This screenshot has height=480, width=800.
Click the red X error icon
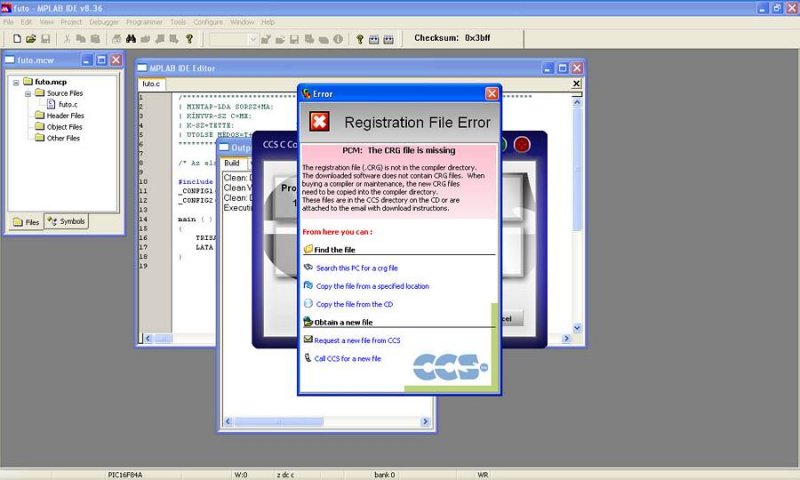[x=319, y=122]
